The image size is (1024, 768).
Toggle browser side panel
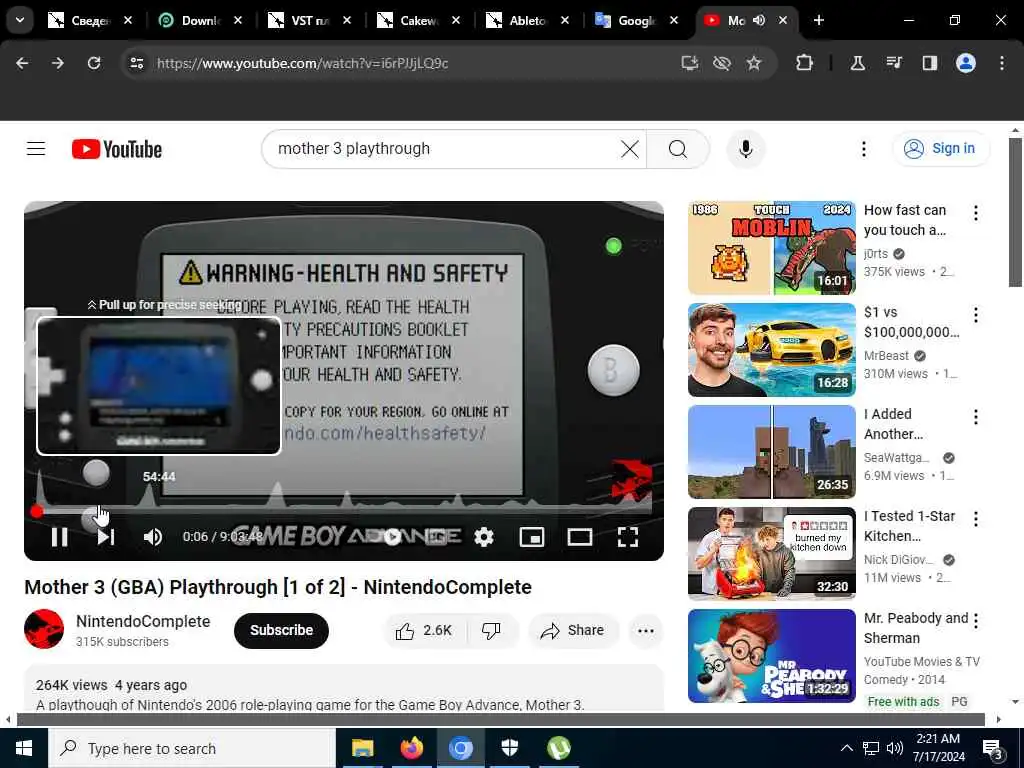tap(929, 63)
